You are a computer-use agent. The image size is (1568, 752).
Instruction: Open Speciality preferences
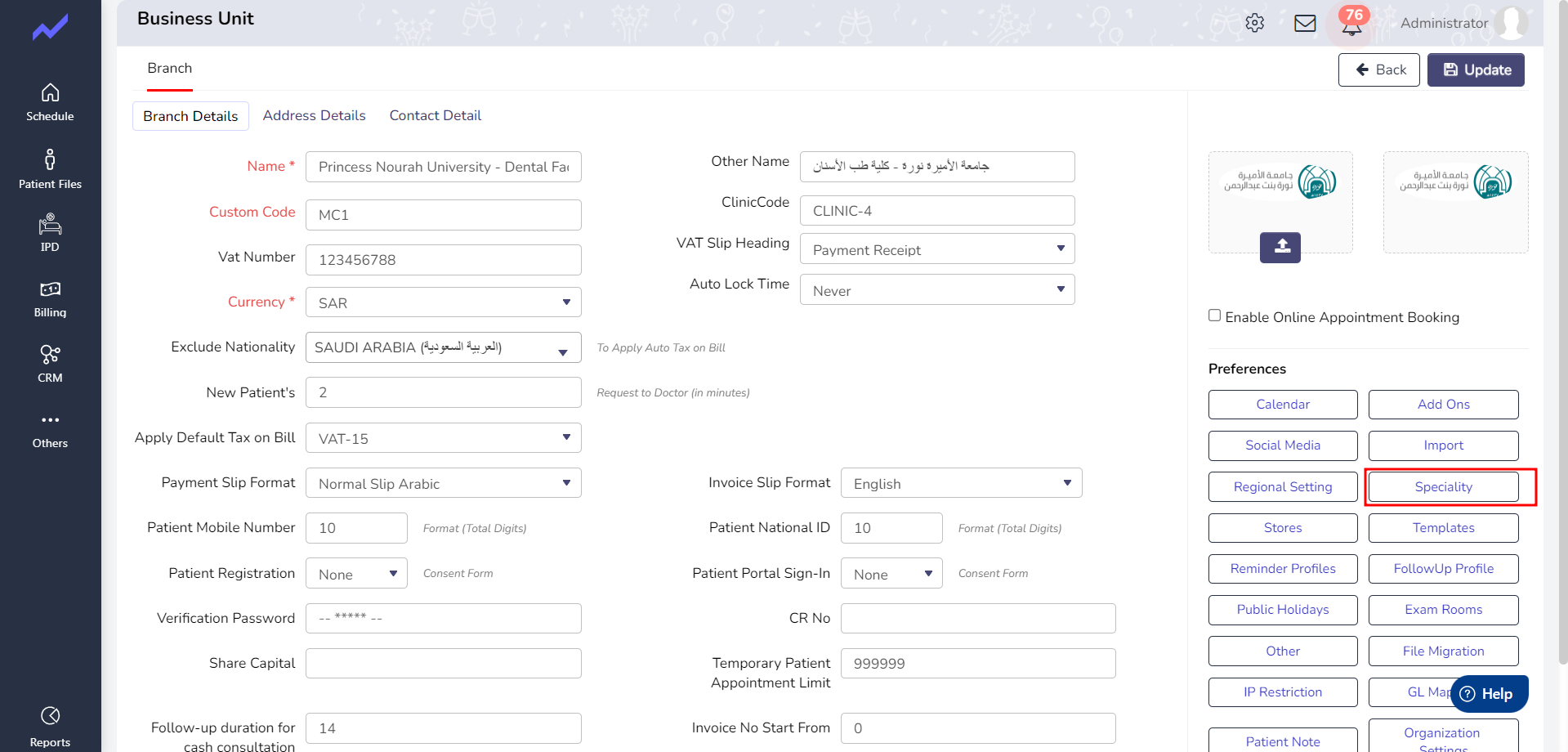click(1444, 487)
